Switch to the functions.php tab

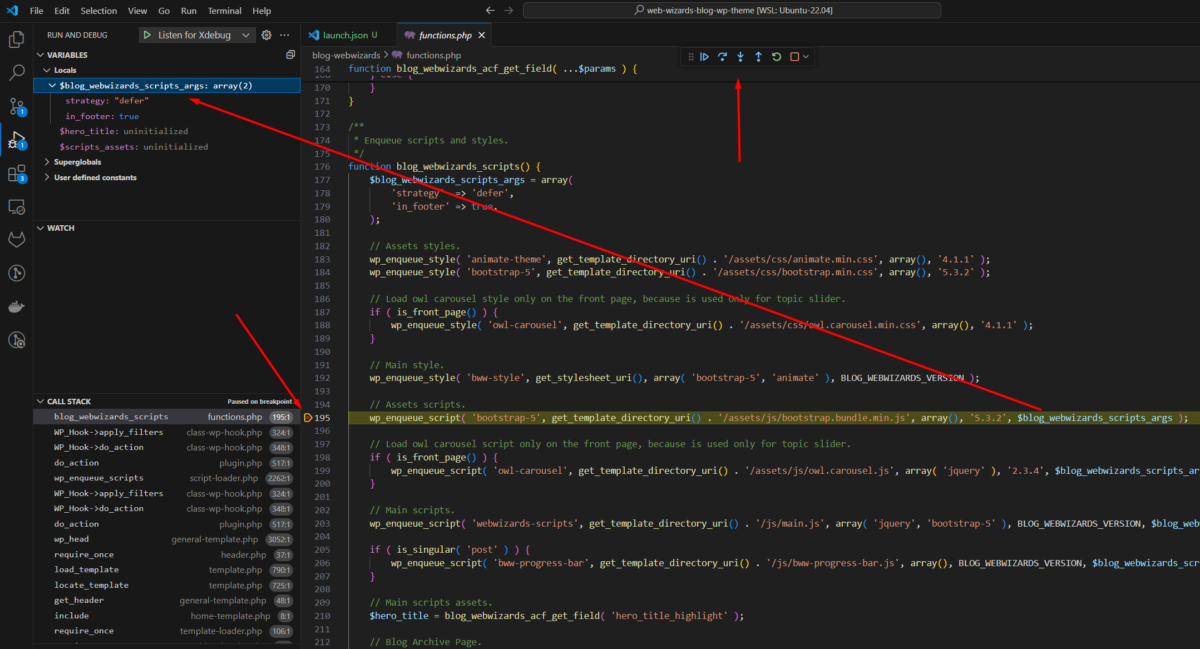point(446,35)
